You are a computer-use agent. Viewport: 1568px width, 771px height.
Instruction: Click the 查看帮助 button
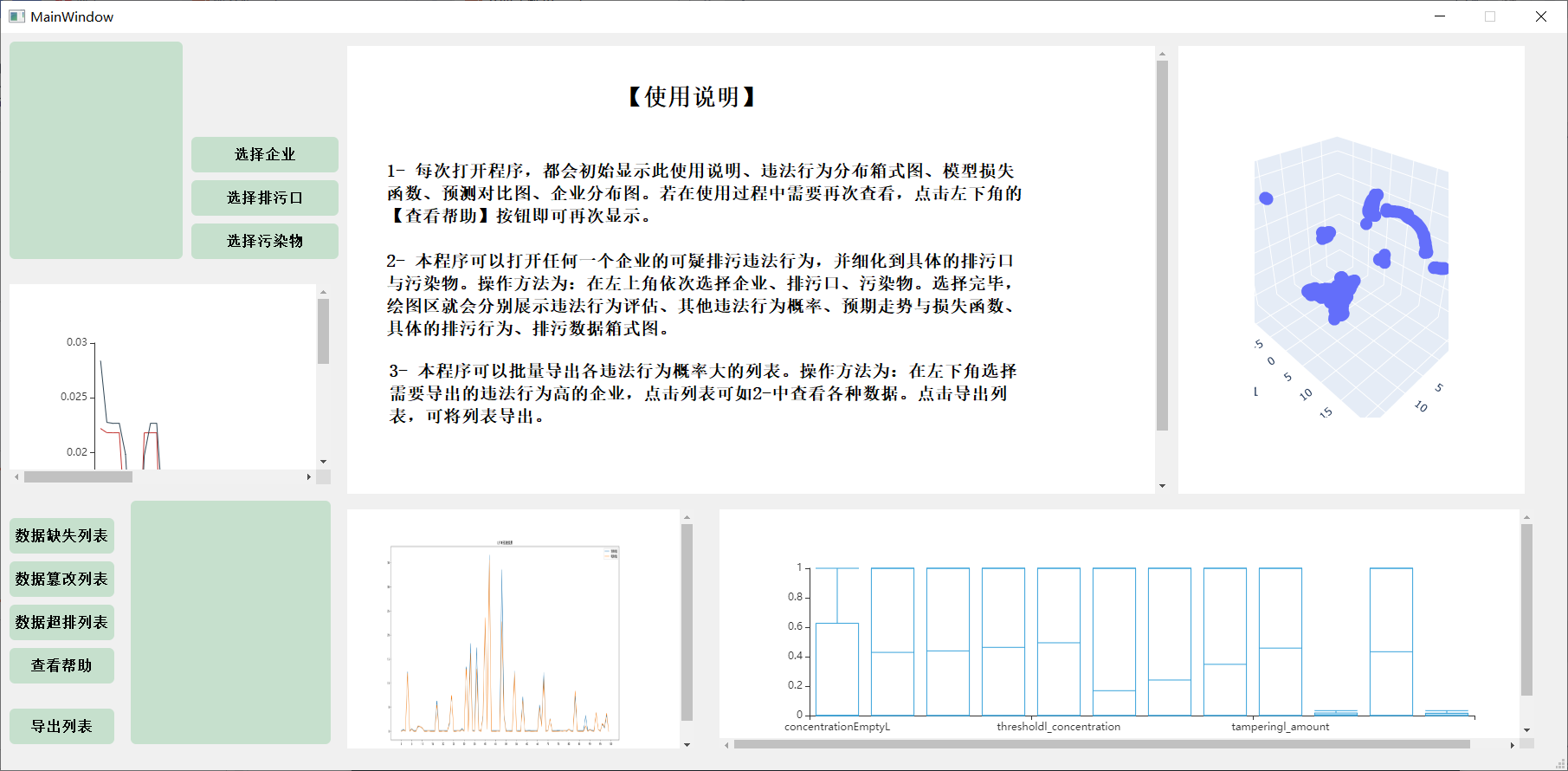tap(61, 665)
